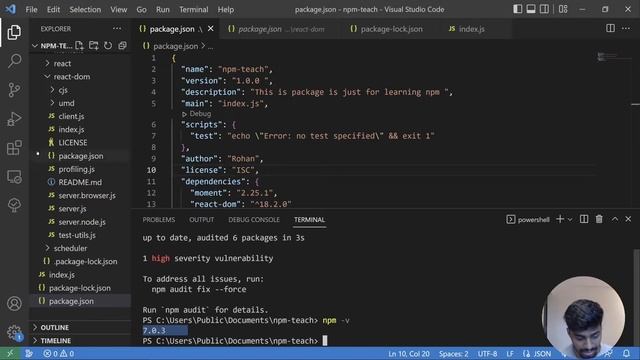Collapse all folders in explorer
640x360 pixels.
tap(122, 46)
